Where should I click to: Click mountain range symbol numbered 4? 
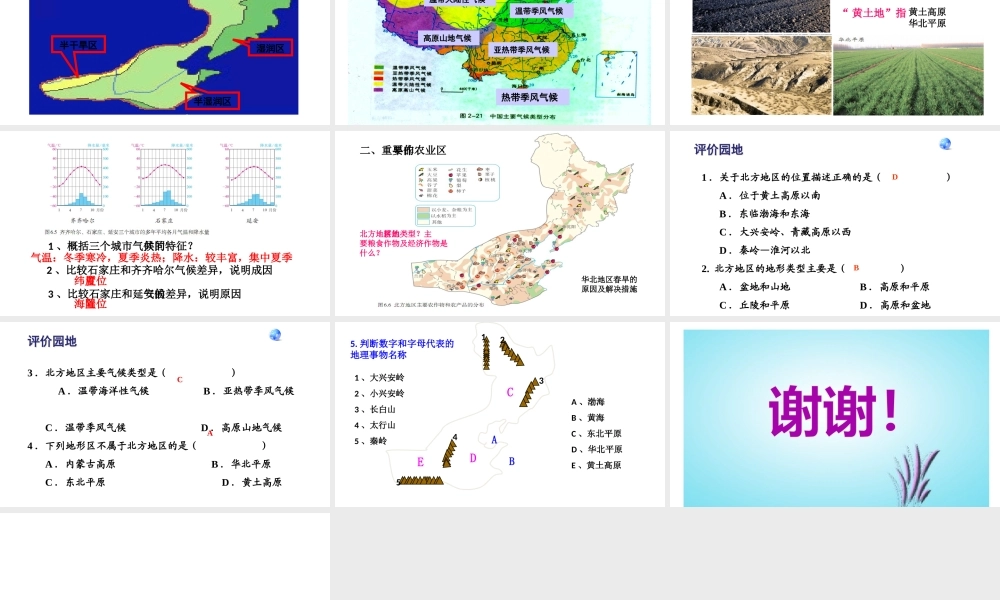(x=450, y=451)
